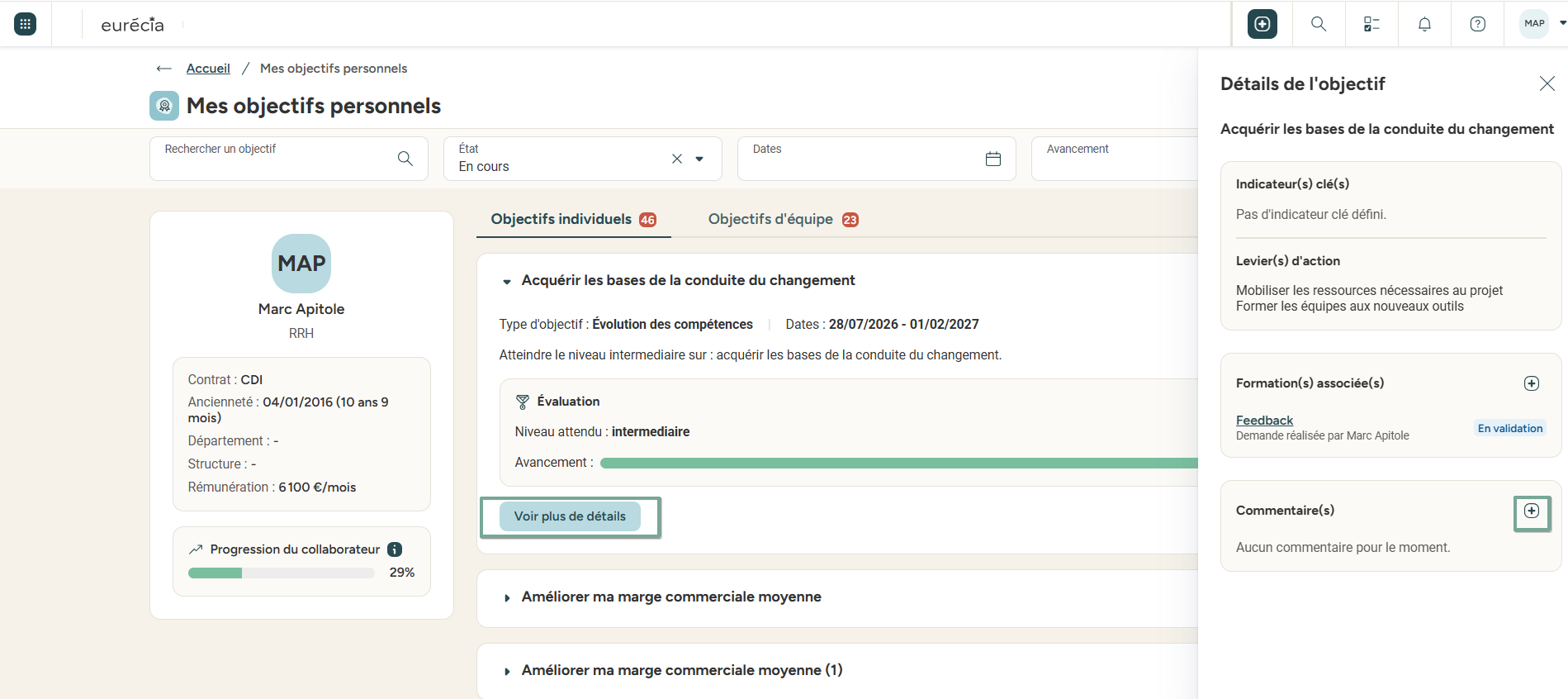Open the calendar icon in Dates field
This screenshot has height=699, width=1568.
[x=993, y=159]
